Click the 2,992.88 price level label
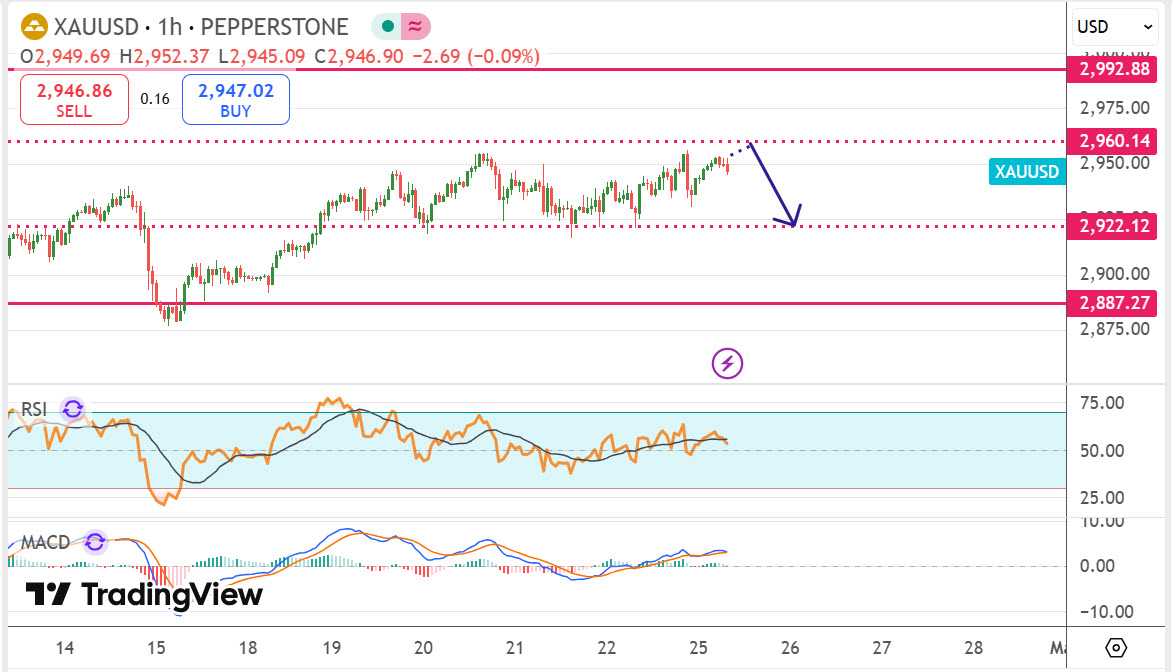The height and width of the screenshot is (672, 1172). tap(1113, 70)
